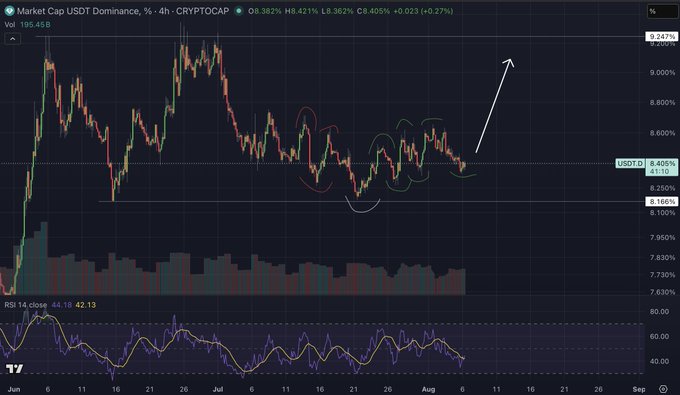Click 80.00 on the RSI scale
This screenshot has width=680, height=395.
coord(659,311)
